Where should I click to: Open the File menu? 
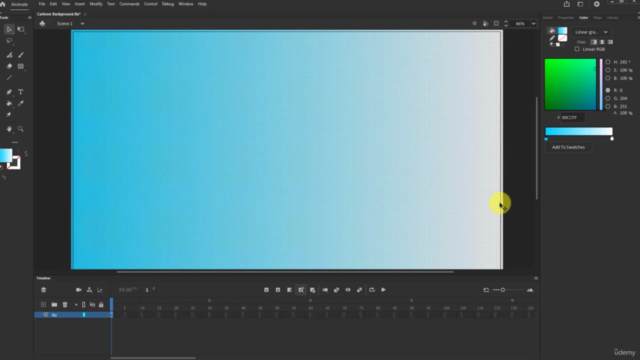pos(42,4)
